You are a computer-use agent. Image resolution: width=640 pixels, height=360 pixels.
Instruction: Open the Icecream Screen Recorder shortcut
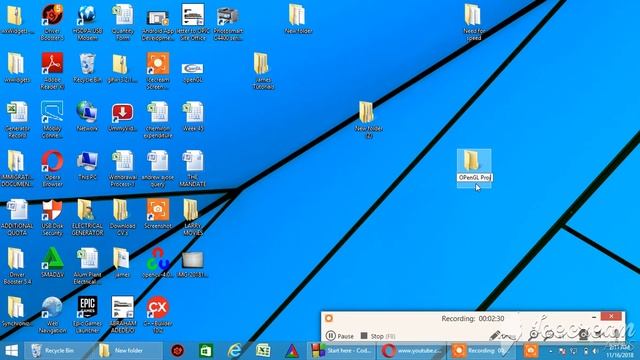[x=158, y=70]
